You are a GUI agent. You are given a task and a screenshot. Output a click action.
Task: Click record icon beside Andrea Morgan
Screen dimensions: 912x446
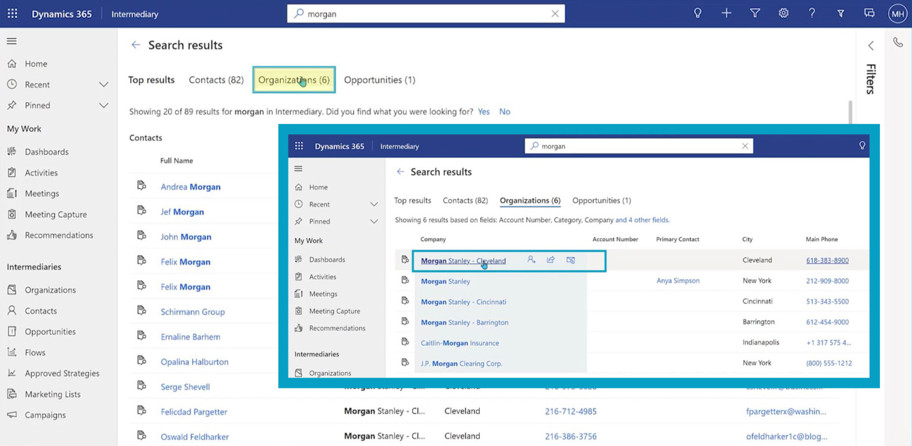[141, 185]
